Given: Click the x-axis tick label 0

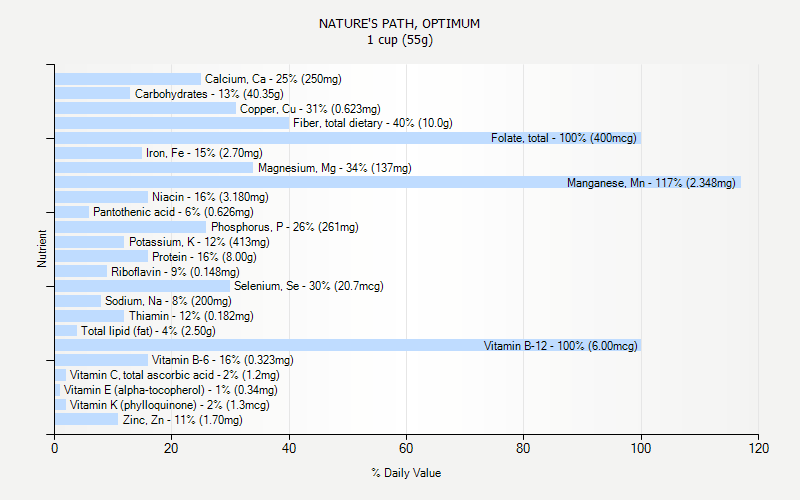Looking at the screenshot, I should 55,448.
